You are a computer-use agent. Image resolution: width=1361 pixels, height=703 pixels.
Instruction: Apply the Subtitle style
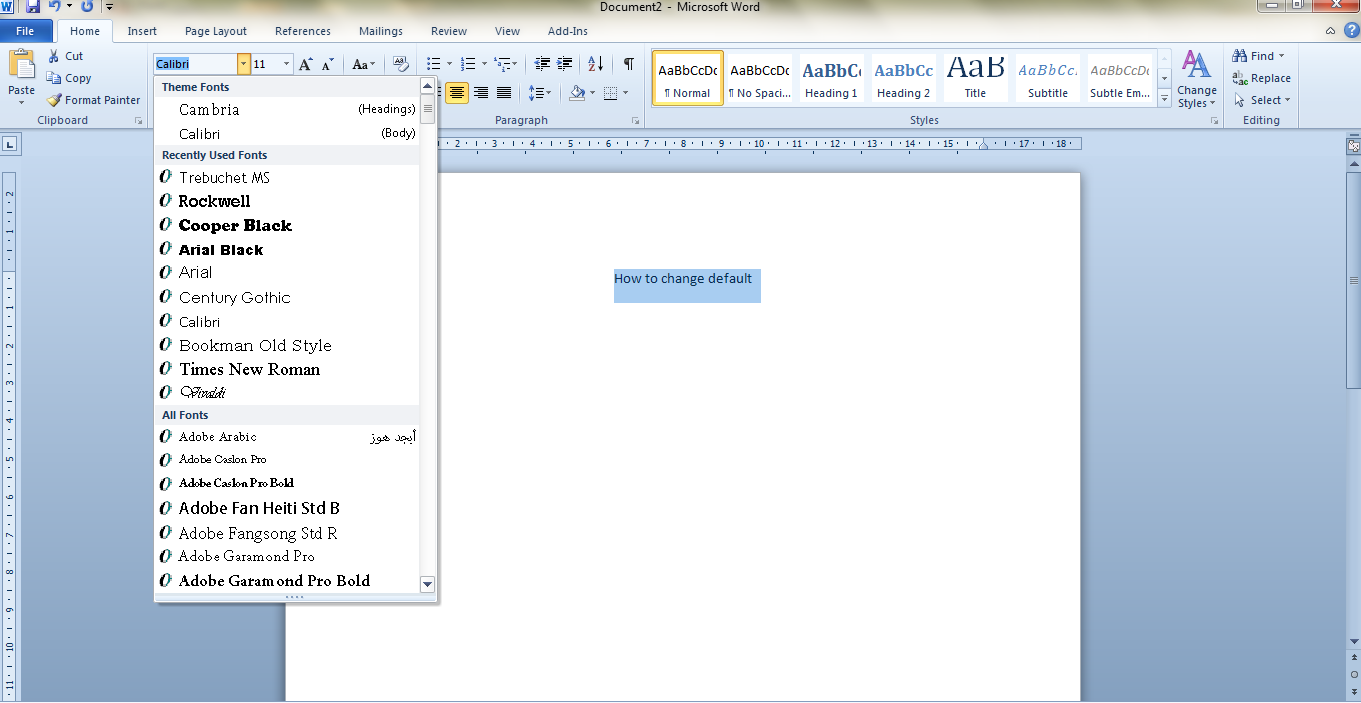pos(1048,79)
